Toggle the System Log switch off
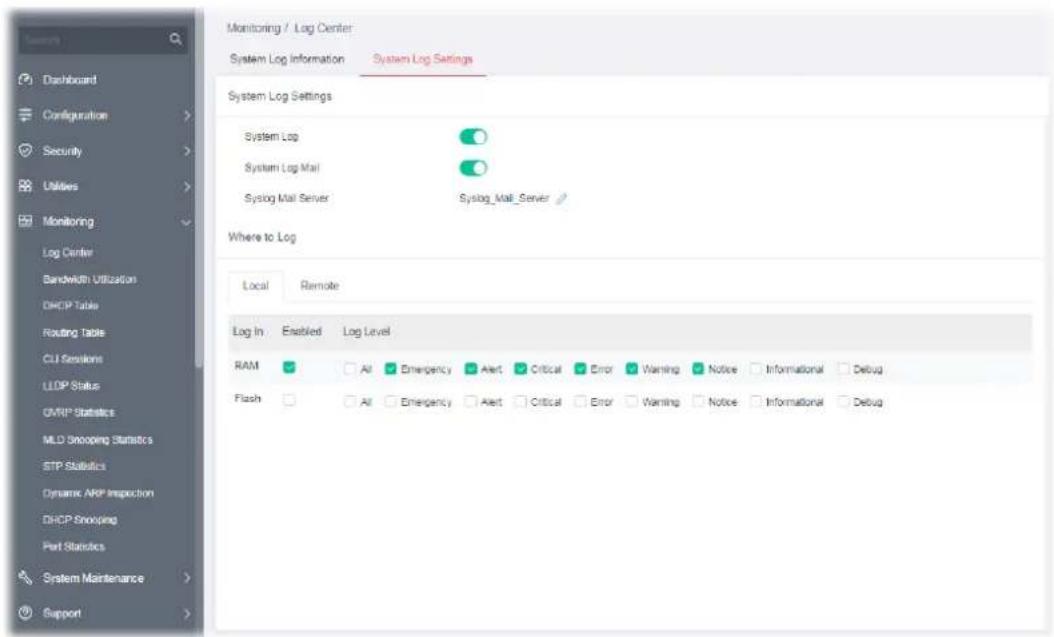The width and height of the screenshot is (1054, 637). [473, 136]
